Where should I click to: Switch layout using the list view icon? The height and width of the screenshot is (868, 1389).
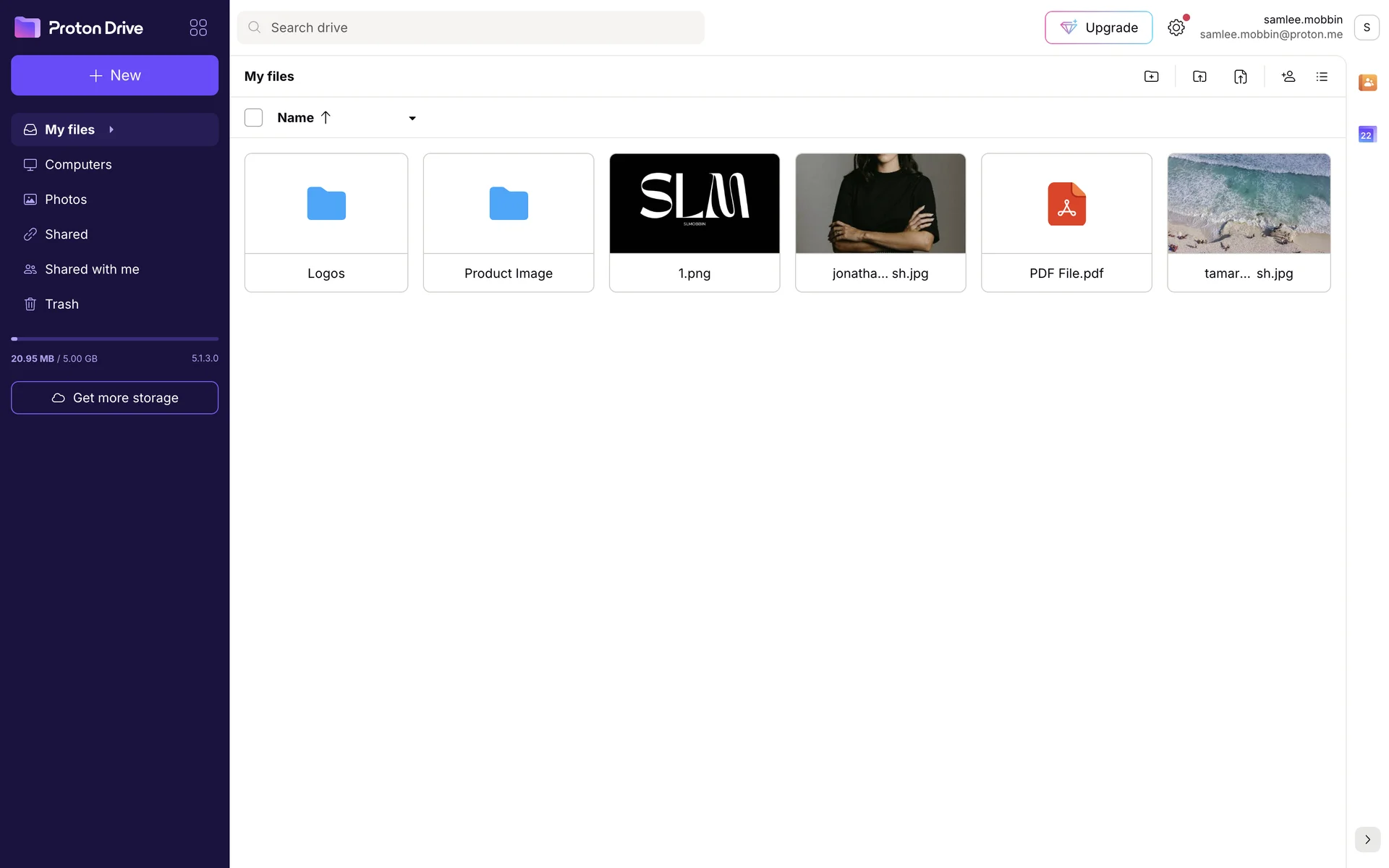click(1322, 77)
